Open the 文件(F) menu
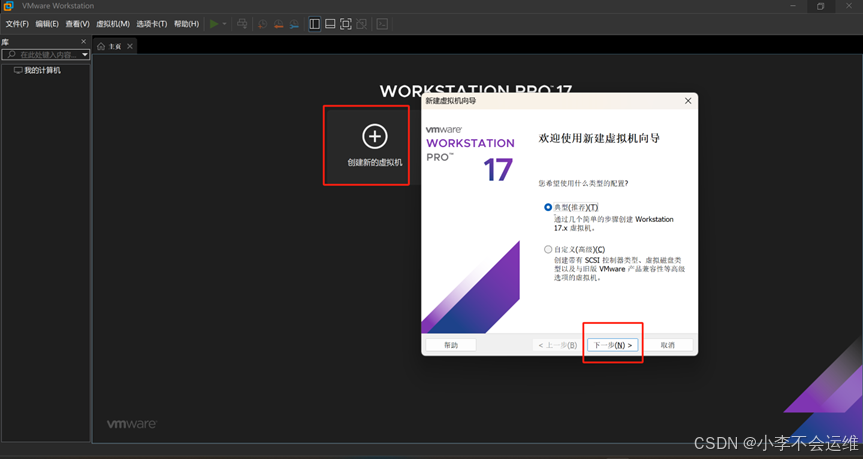Image resolution: width=863 pixels, height=459 pixels. point(17,24)
